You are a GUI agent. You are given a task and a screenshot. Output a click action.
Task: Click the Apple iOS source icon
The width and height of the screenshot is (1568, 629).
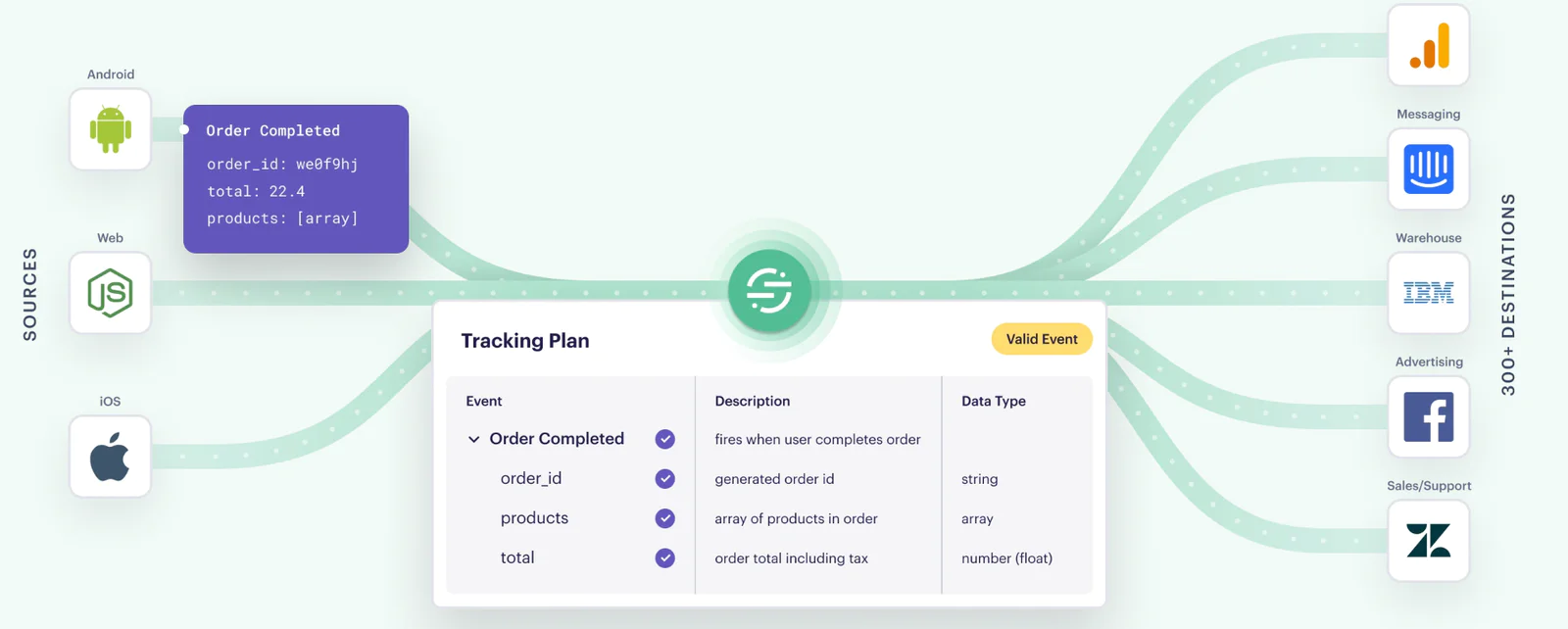click(110, 457)
